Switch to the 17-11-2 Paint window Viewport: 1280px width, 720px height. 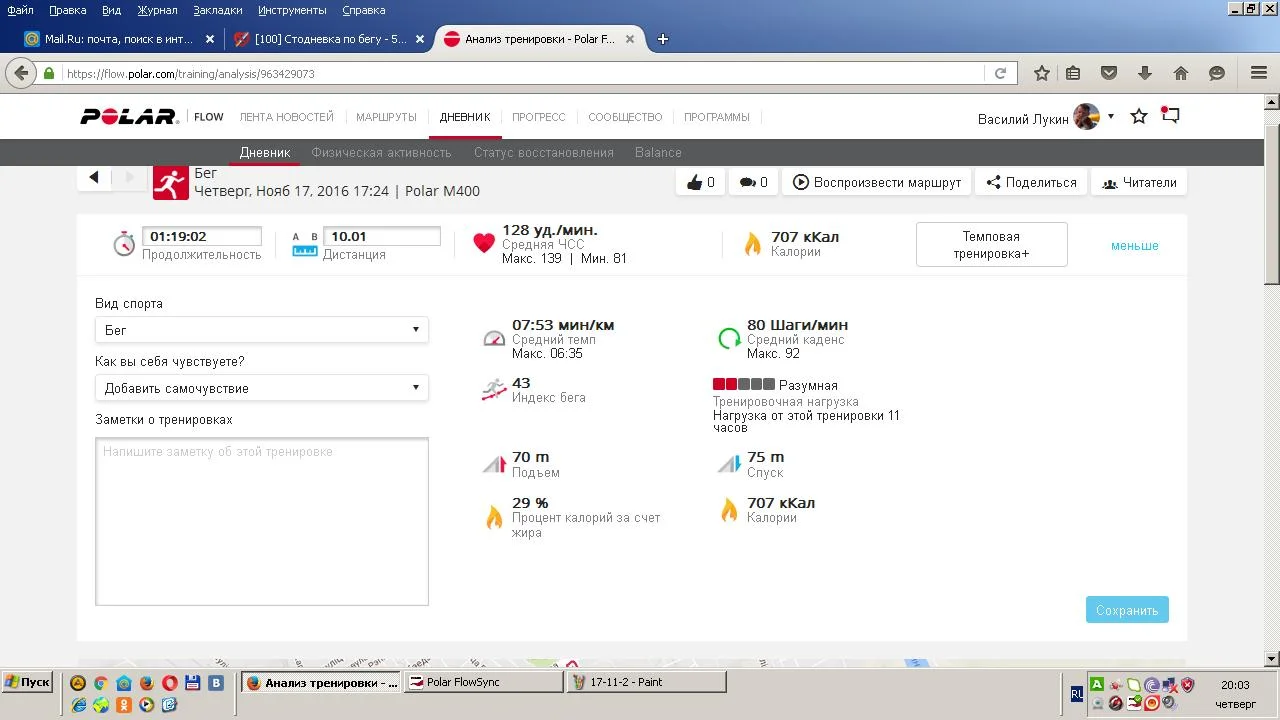tap(647, 682)
